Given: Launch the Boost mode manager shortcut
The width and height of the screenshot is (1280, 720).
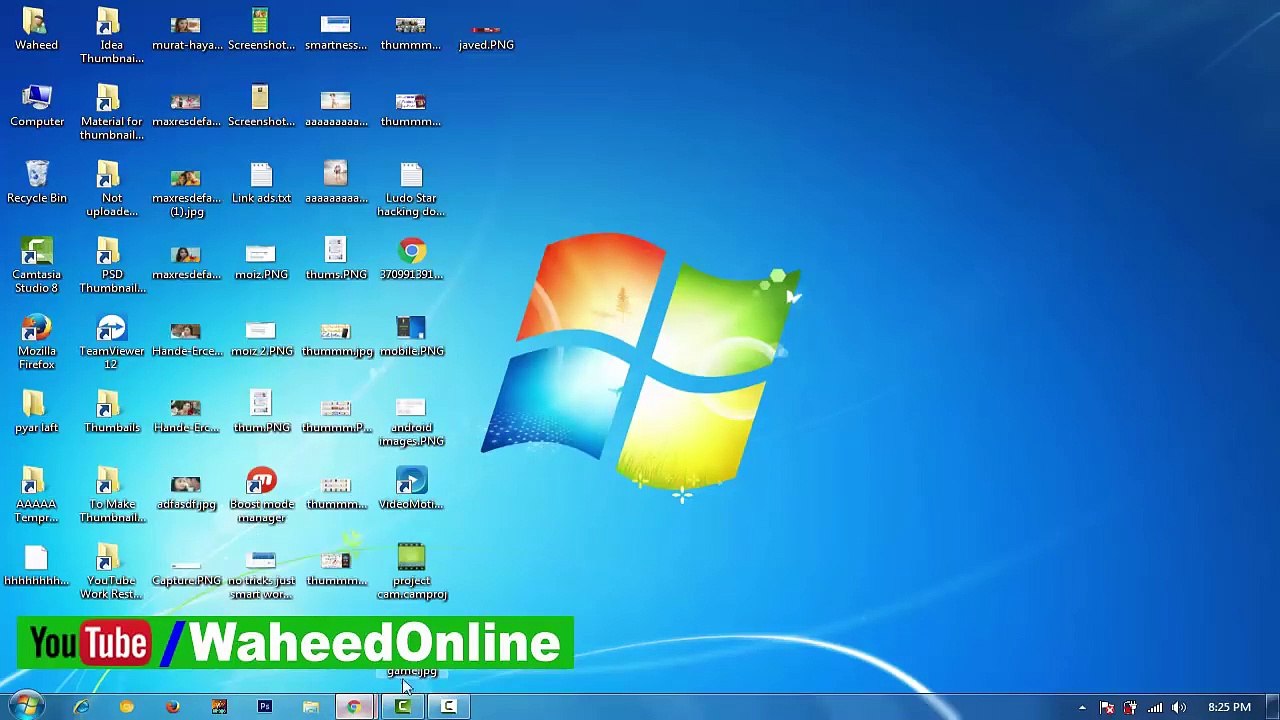Looking at the screenshot, I should click(x=261, y=495).
